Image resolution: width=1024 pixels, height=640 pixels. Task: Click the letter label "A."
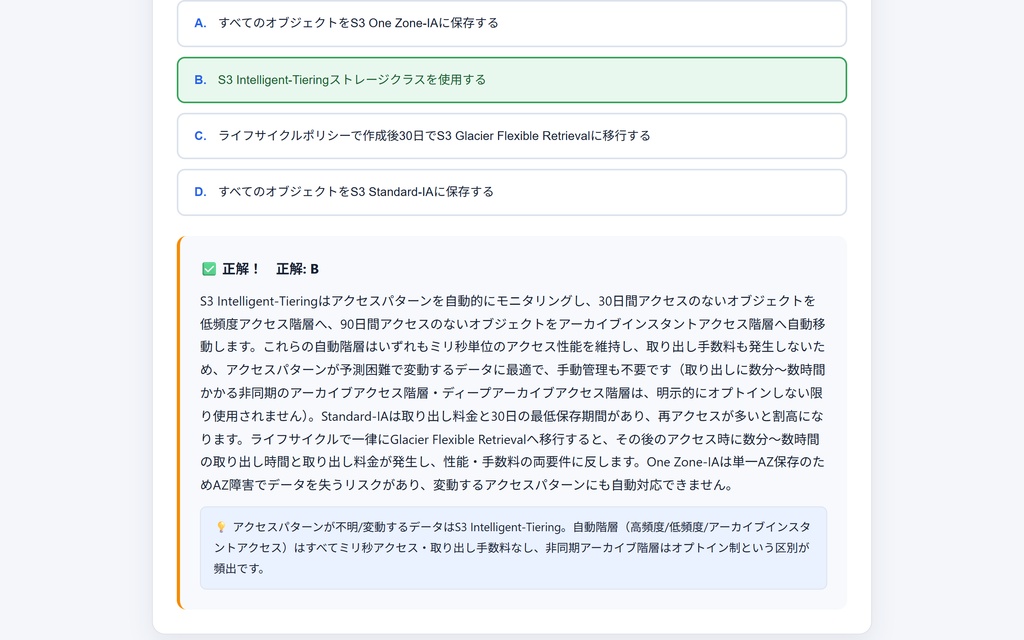(x=200, y=23)
